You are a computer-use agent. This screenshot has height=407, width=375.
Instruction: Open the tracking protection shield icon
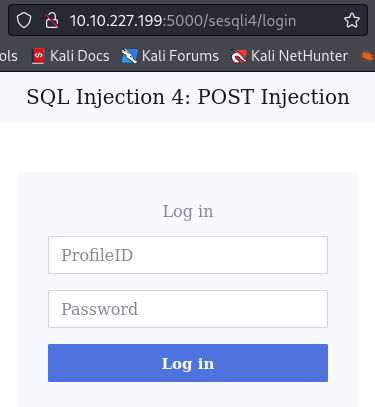click(24, 20)
